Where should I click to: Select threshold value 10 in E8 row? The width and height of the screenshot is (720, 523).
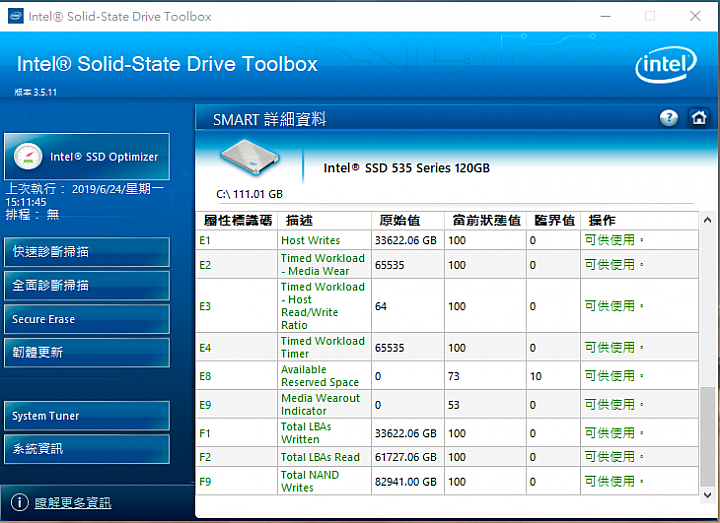[x=535, y=376]
